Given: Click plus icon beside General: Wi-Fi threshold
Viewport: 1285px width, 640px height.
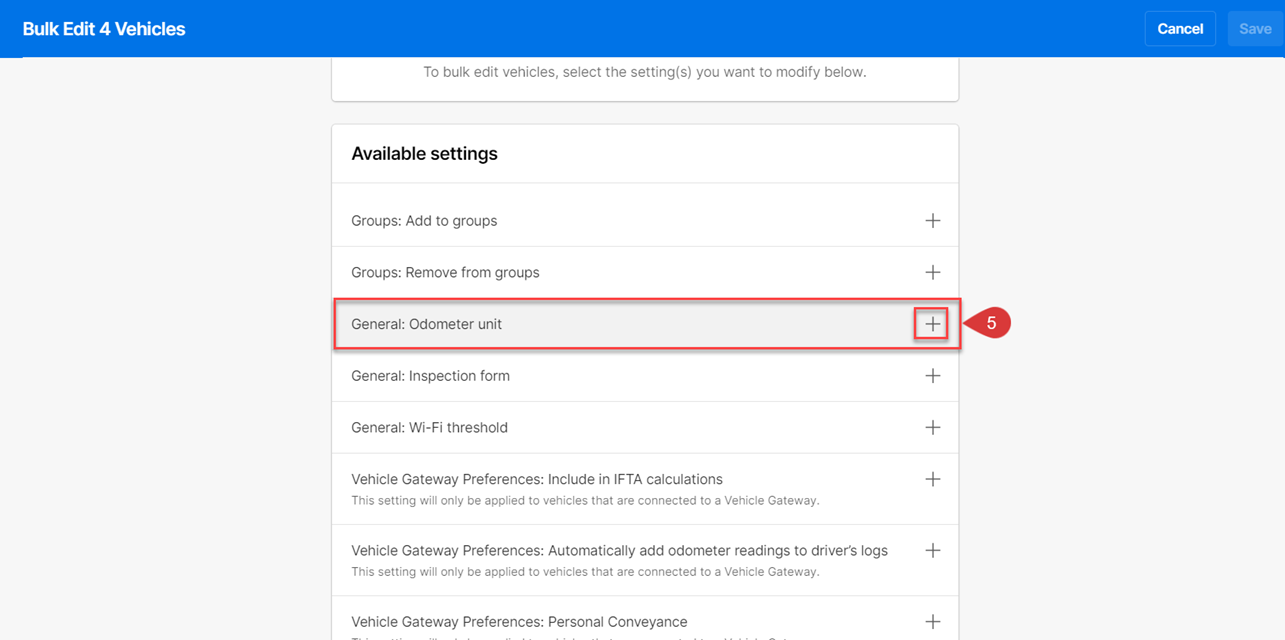Looking at the screenshot, I should pos(932,427).
